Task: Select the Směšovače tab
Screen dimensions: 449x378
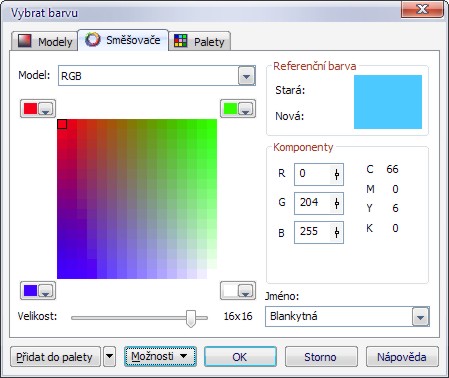Action: [123, 40]
